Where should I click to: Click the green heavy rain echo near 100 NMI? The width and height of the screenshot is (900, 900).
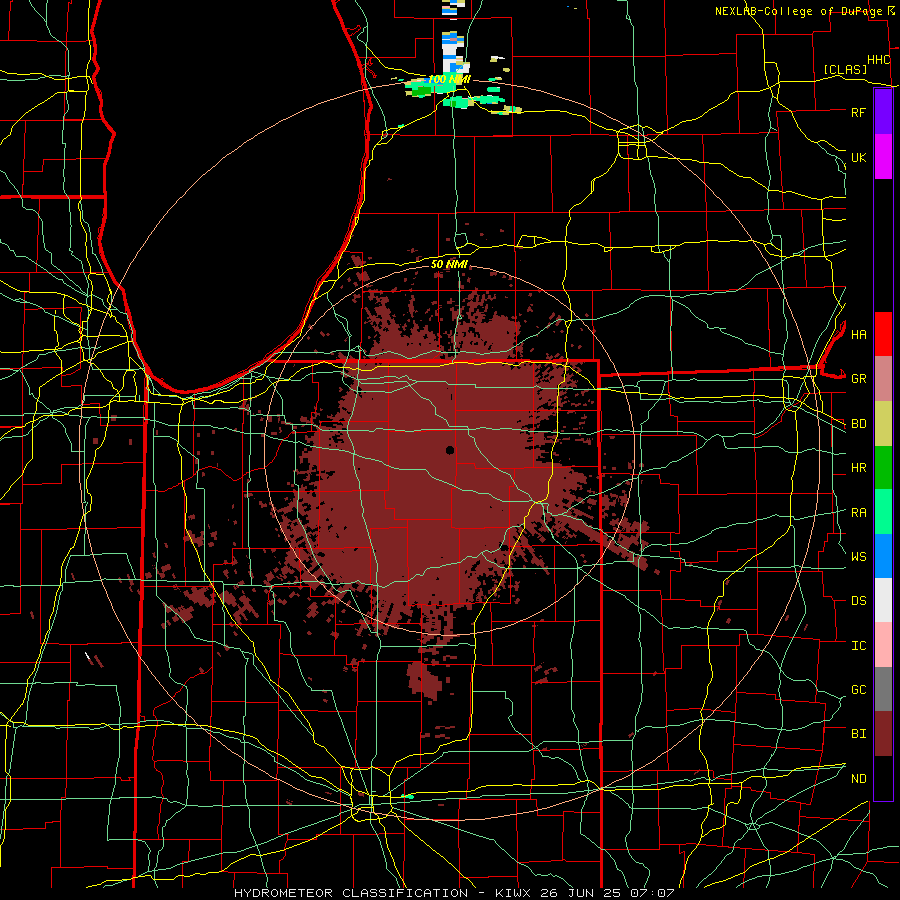click(x=422, y=91)
